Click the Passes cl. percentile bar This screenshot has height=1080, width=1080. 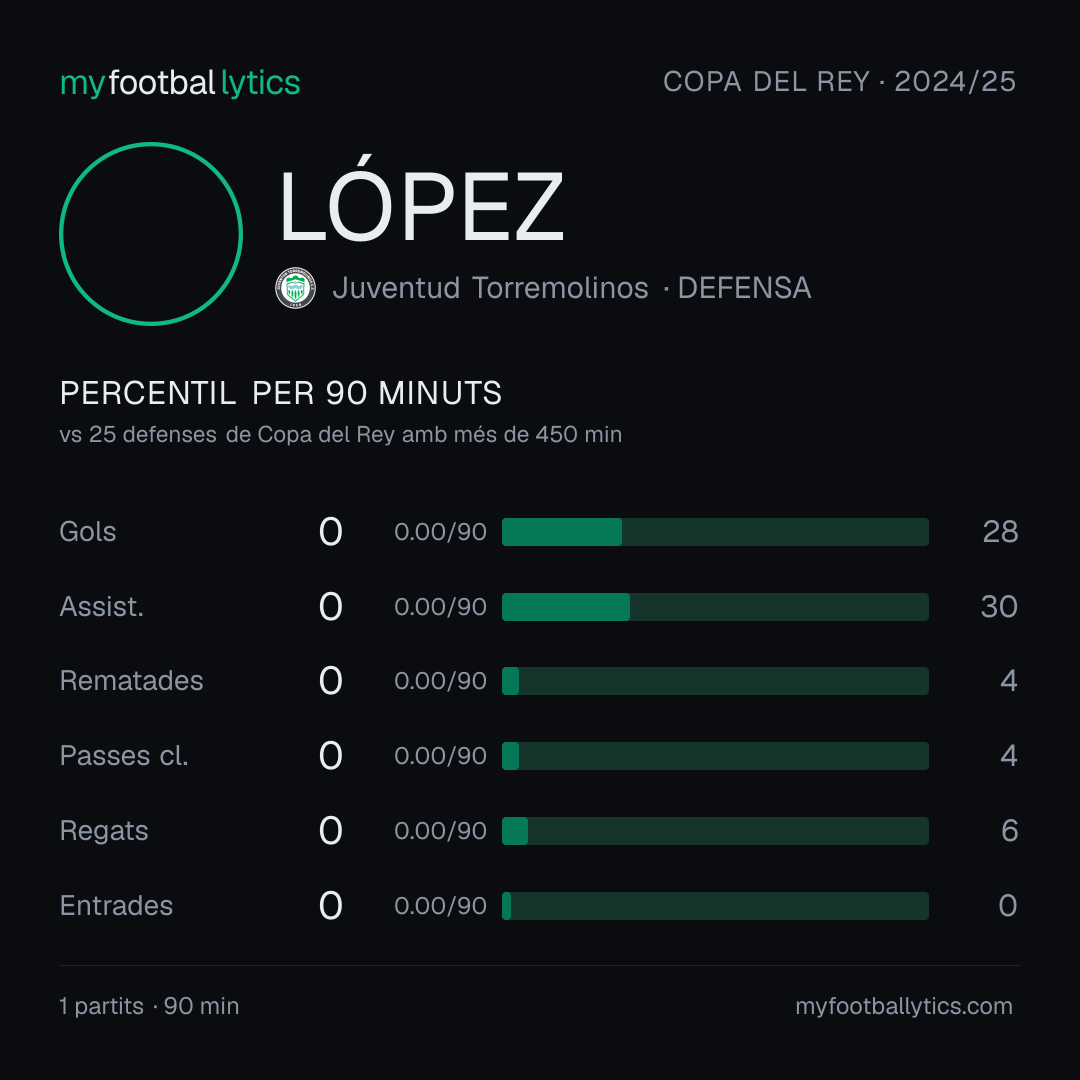[715, 756]
